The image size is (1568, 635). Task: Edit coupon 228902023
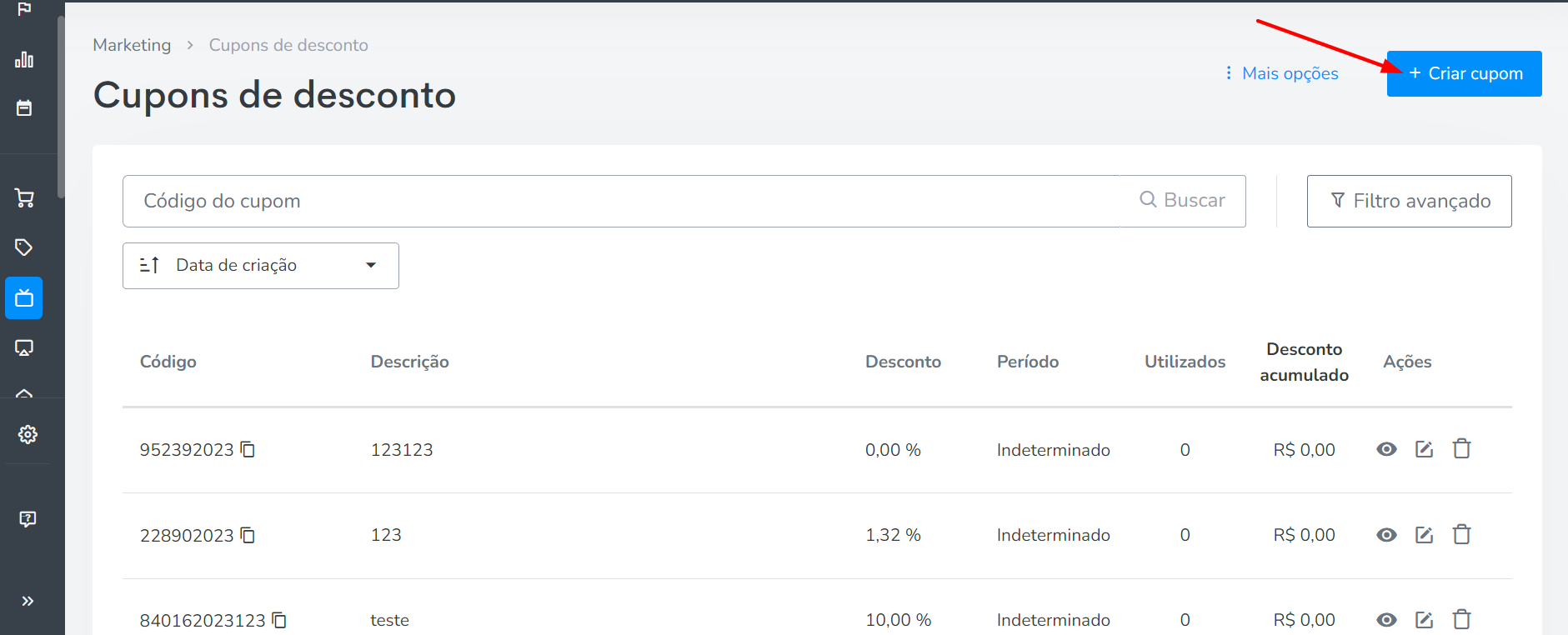click(x=1425, y=534)
